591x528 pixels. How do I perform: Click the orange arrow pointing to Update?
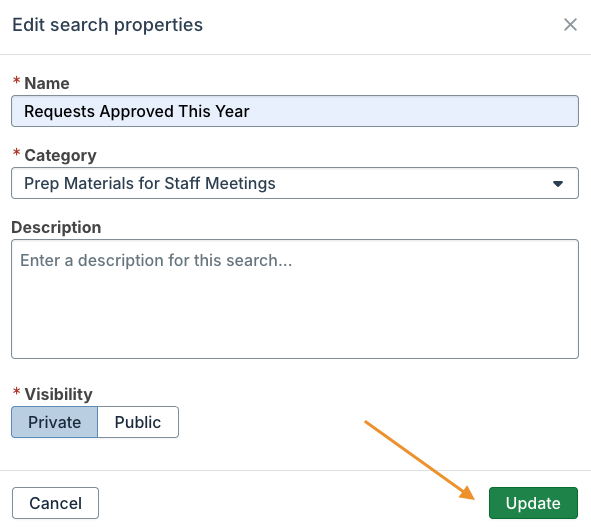click(x=420, y=460)
